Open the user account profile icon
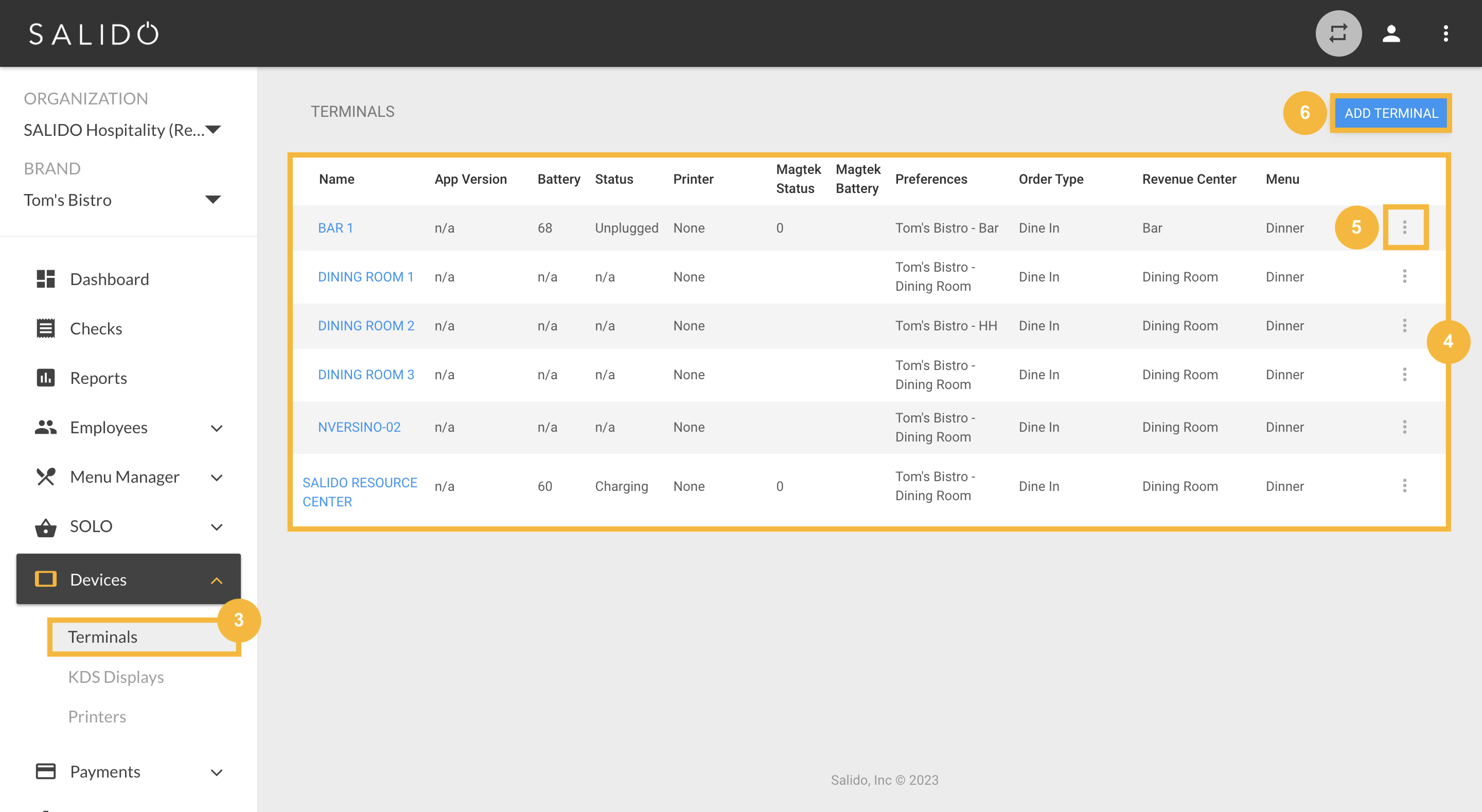Viewport: 1482px width, 812px height. pyautogui.click(x=1391, y=33)
